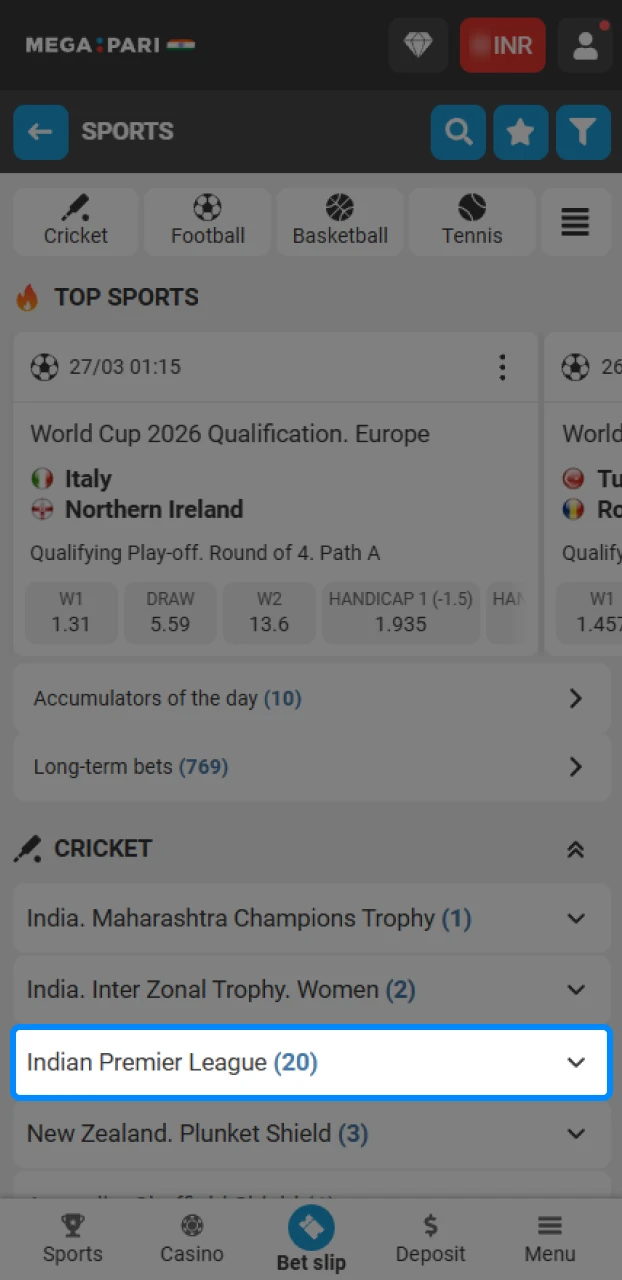The width and height of the screenshot is (622, 1280).
Task: Select the W1 odds 1.31 for Italy
Action: 71,613
